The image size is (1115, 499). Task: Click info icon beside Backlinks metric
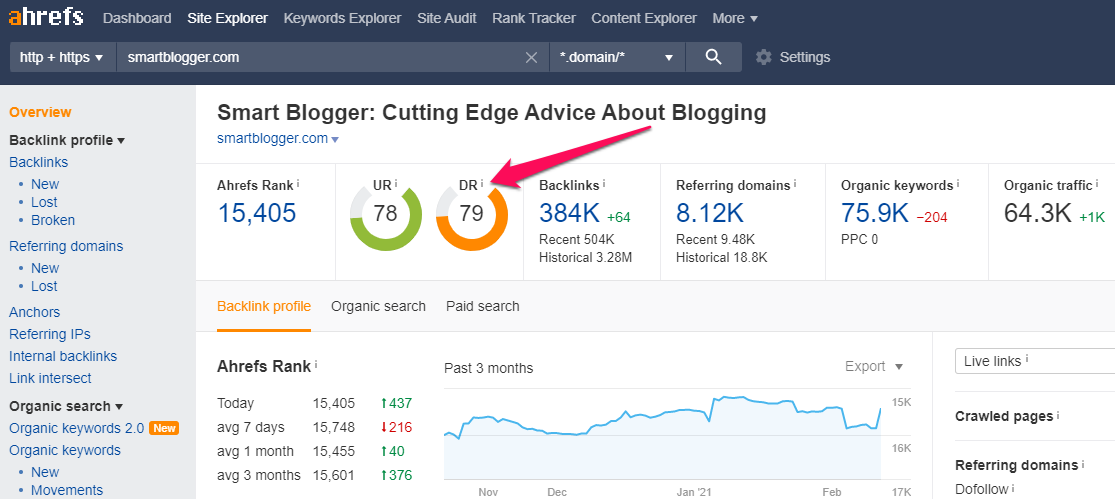pos(604,183)
